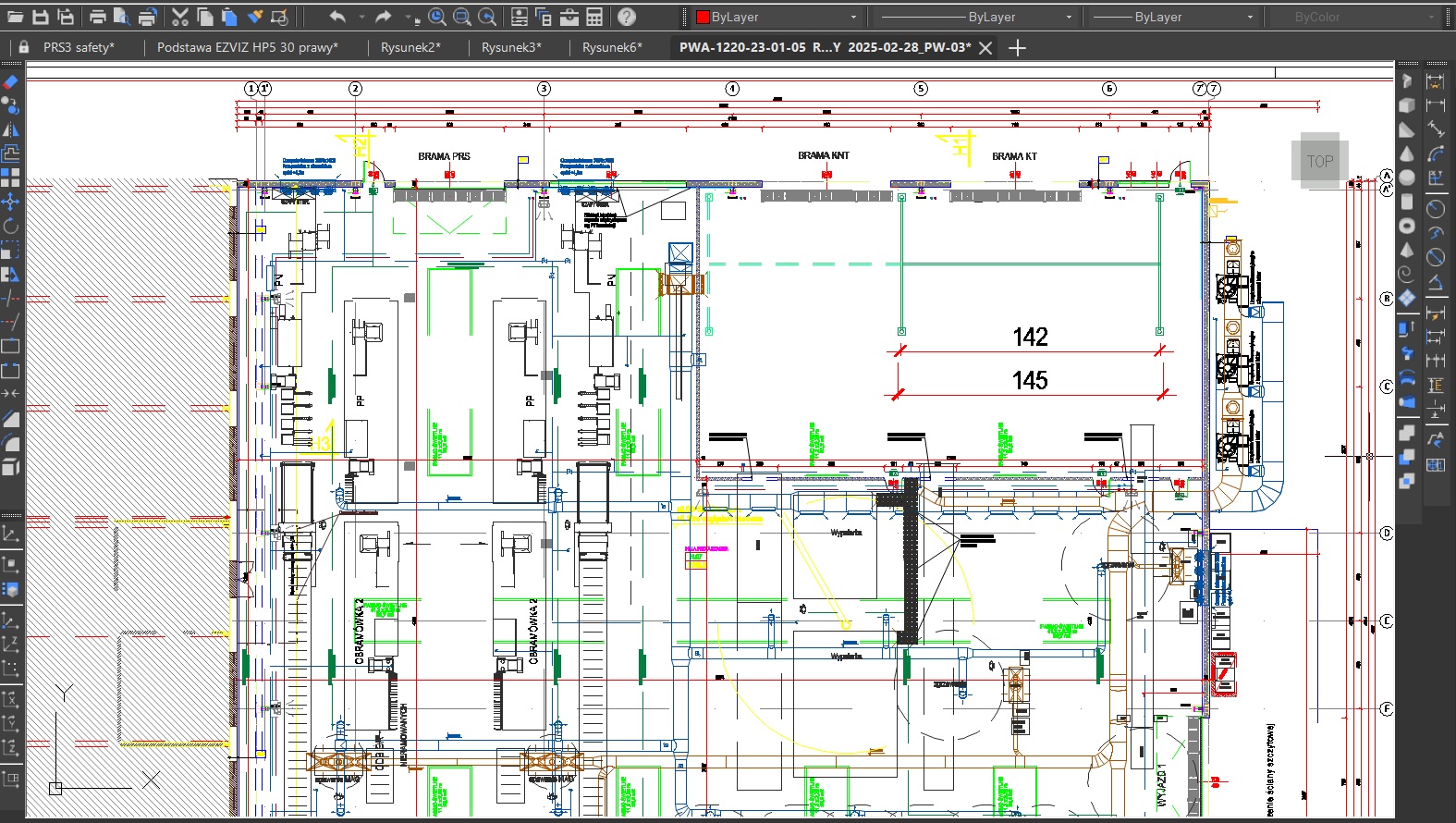Select the Sphere solid tool
The image size is (1456, 823).
[x=1406, y=178]
